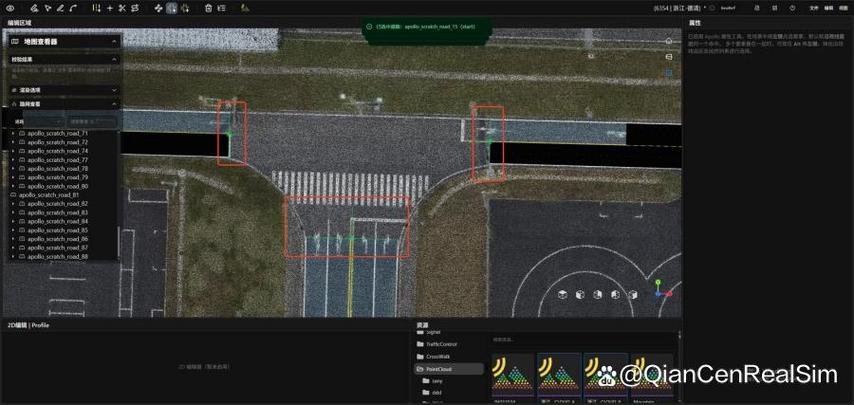Open the 编辑 menu
This screenshot has height=405, width=854.
click(x=829, y=8)
